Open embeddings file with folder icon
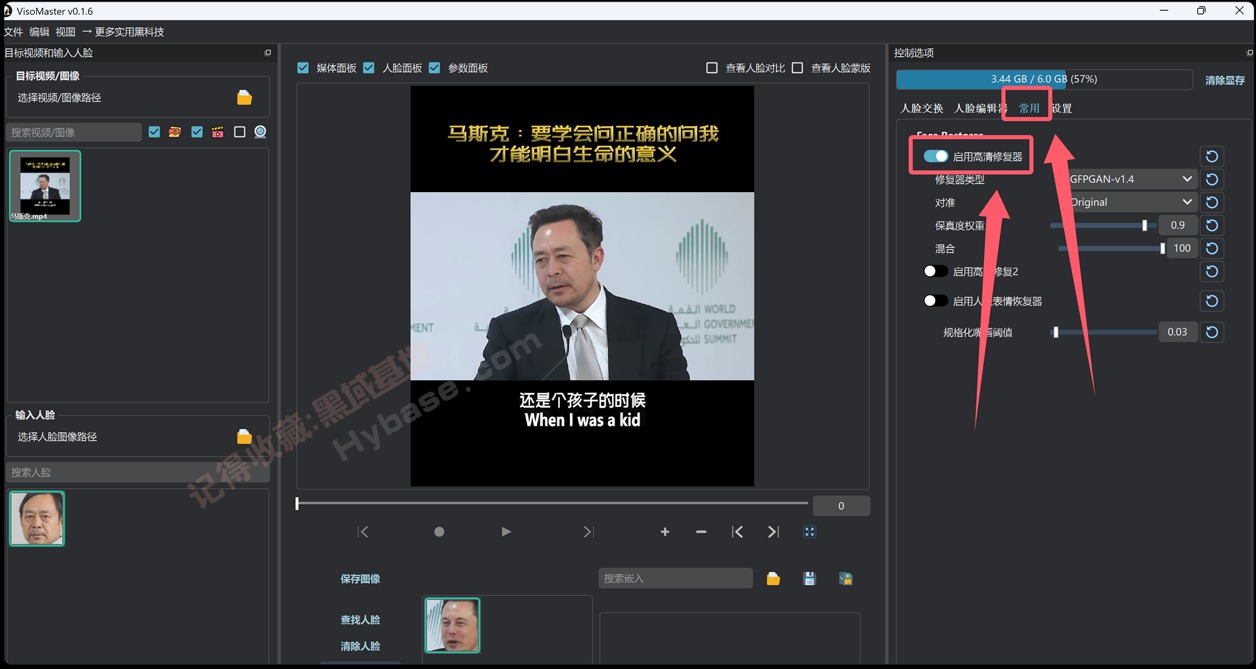 click(773, 579)
